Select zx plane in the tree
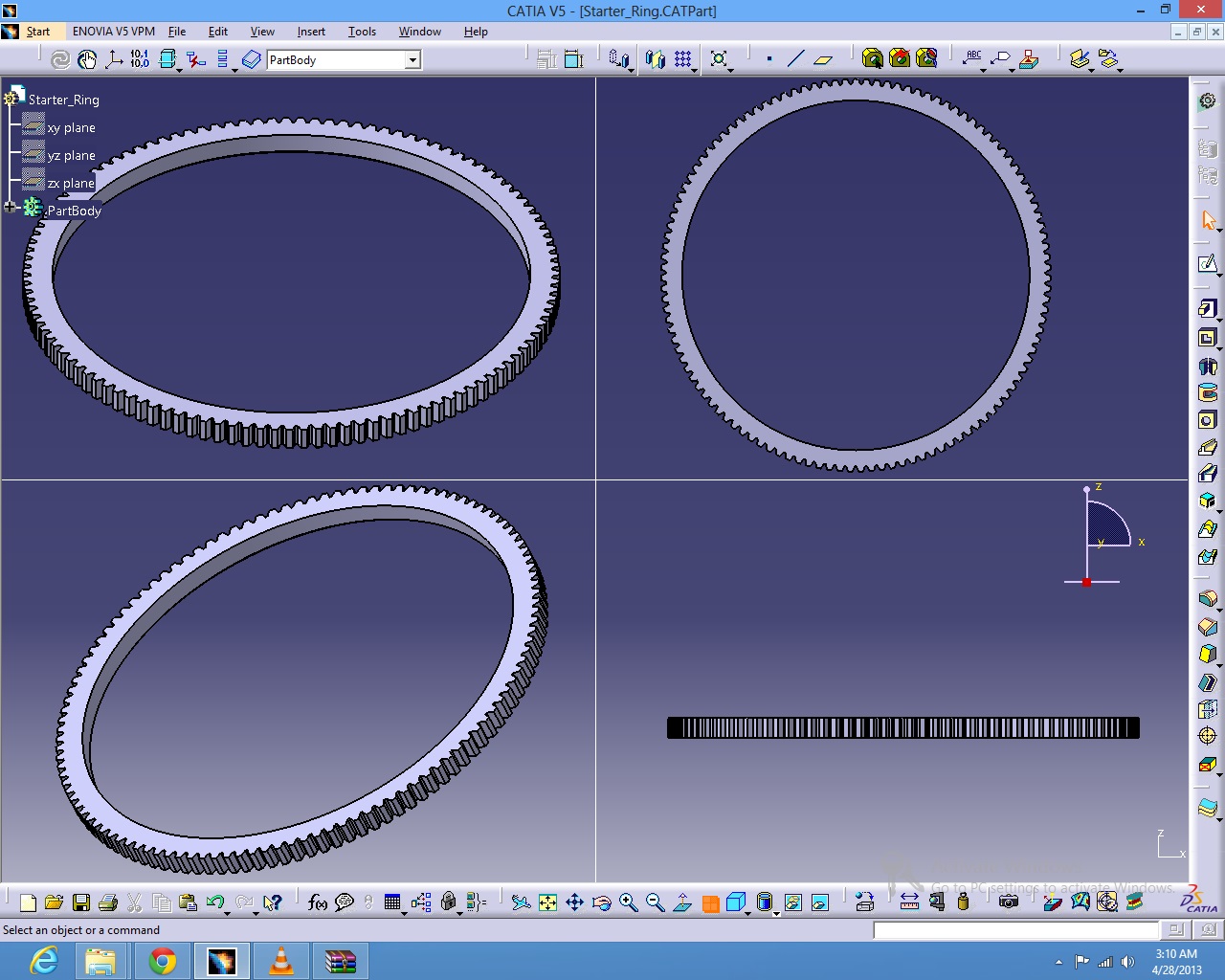The width and height of the screenshot is (1225, 980). tap(71, 183)
